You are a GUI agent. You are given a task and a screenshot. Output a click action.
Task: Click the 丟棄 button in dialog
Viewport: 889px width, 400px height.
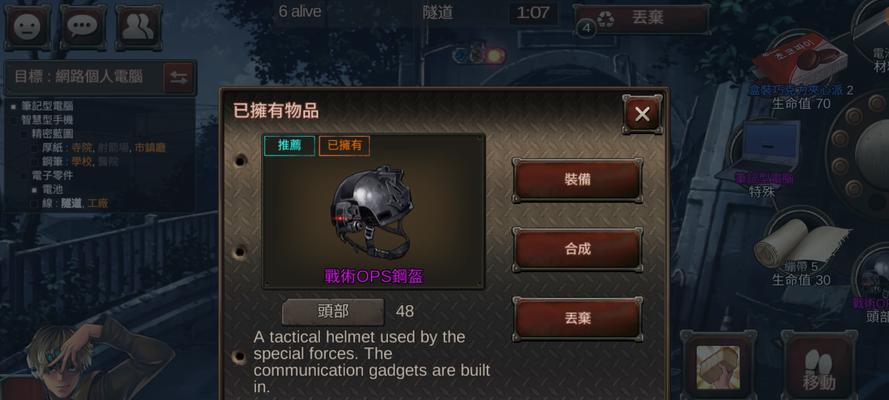click(578, 319)
